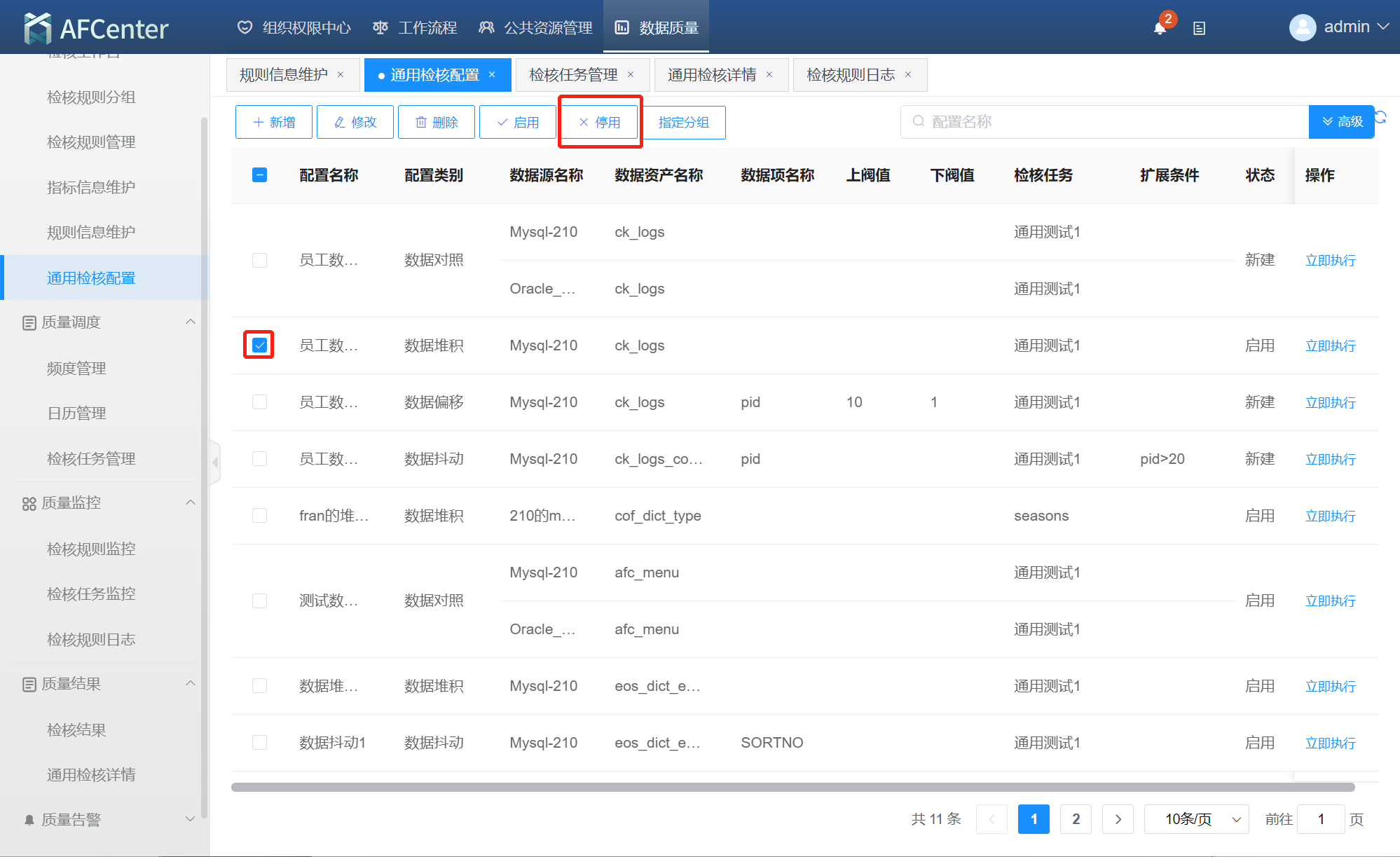This screenshot has height=857, width=1400.
Task: Click the notification bell icon
Action: [1160, 29]
